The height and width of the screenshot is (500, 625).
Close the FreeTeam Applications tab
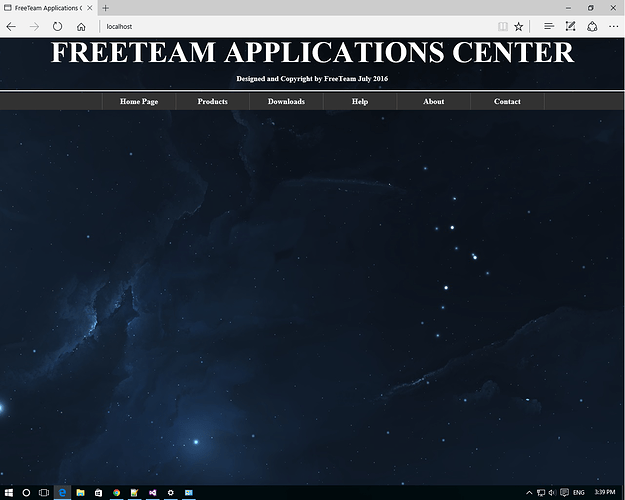point(91,8)
